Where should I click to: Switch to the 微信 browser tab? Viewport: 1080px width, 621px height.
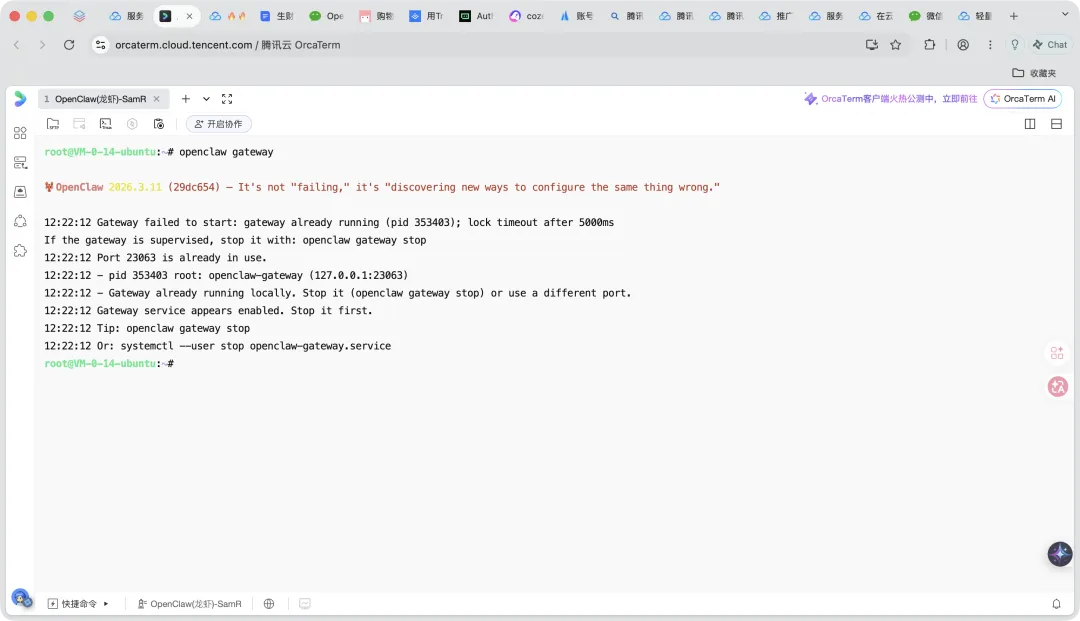click(926, 16)
